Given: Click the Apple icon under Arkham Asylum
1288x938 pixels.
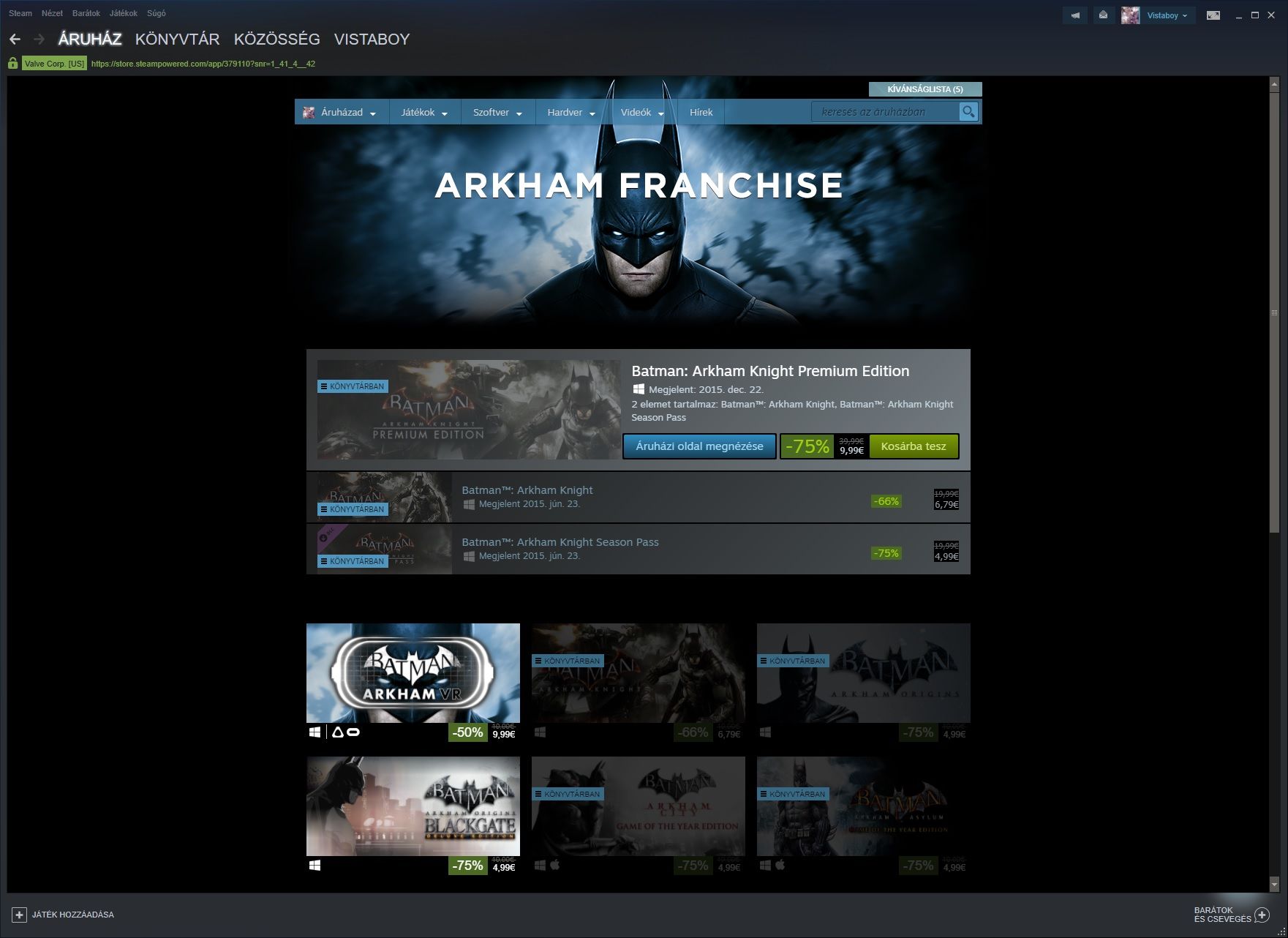Looking at the screenshot, I should tap(780, 865).
